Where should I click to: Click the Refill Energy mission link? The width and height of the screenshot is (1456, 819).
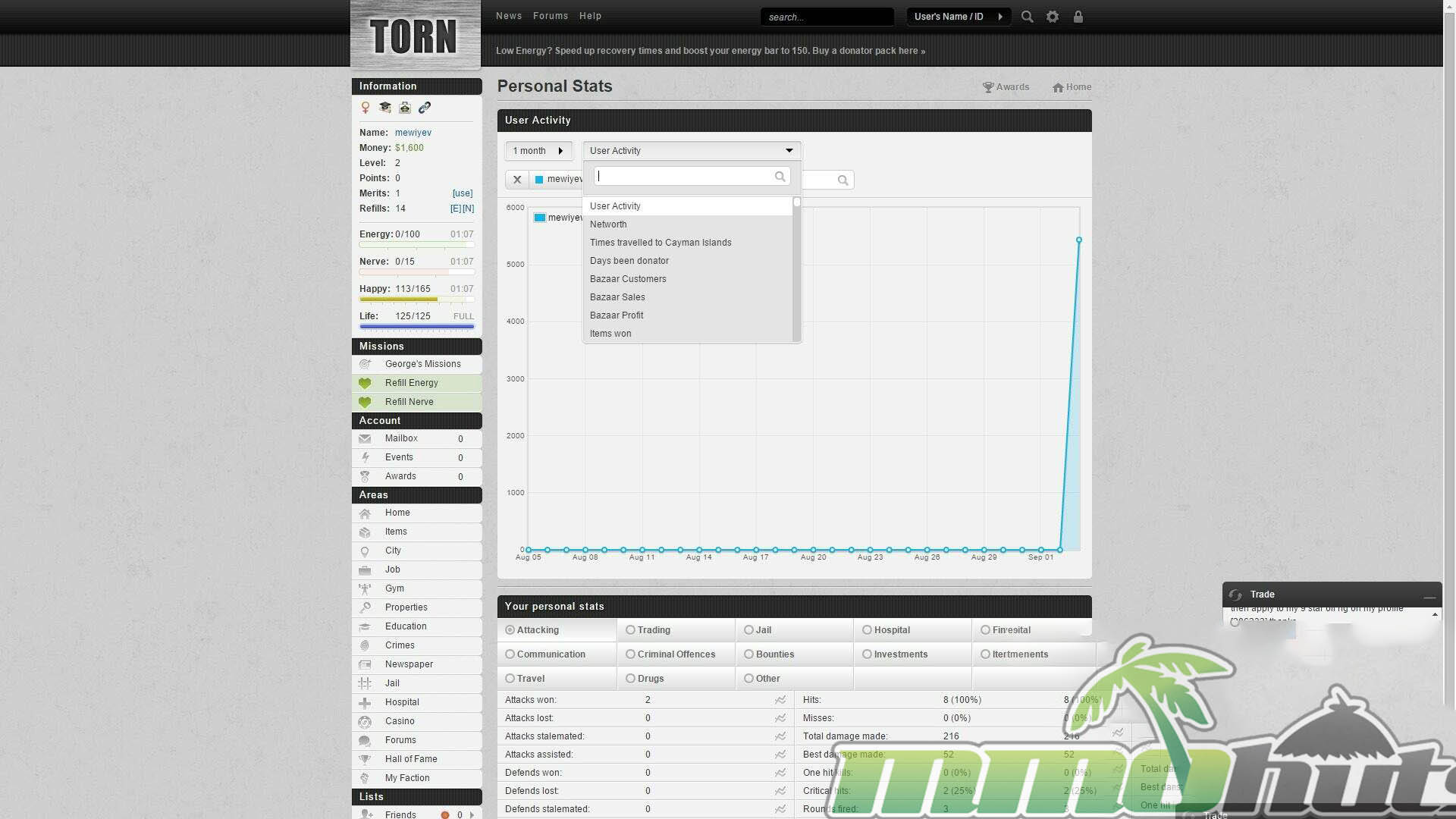click(411, 383)
